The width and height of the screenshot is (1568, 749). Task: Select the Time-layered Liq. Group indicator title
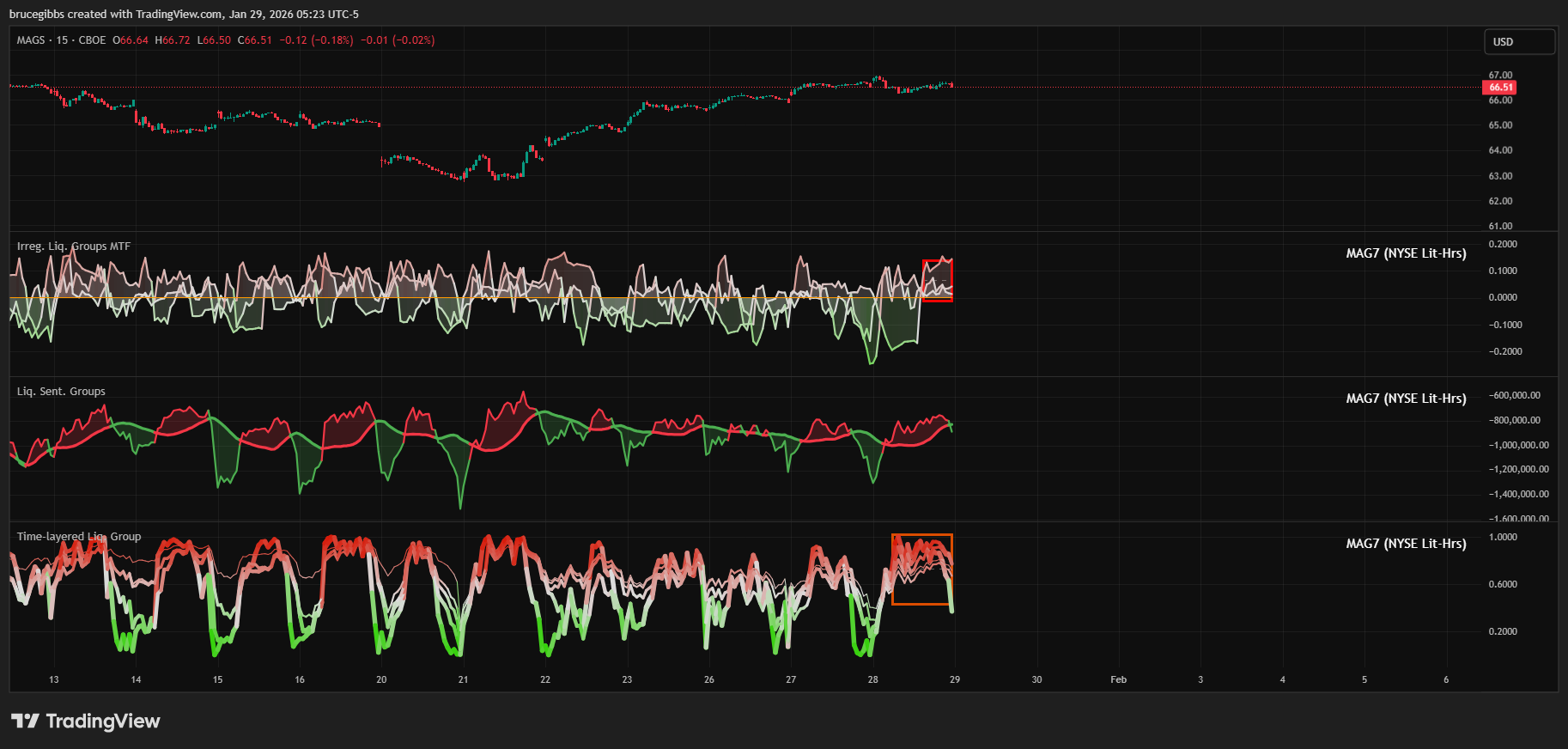[x=79, y=537]
